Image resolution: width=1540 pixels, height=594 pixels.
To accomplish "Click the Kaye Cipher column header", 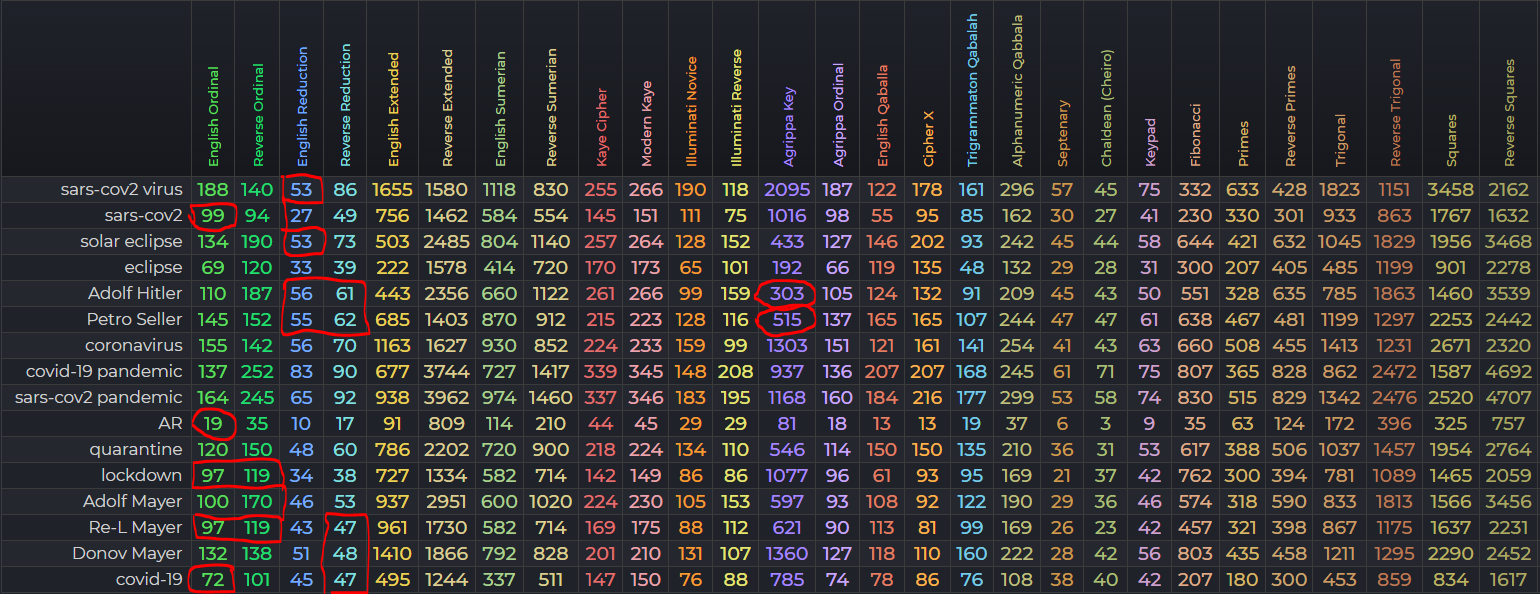I will click(601, 126).
